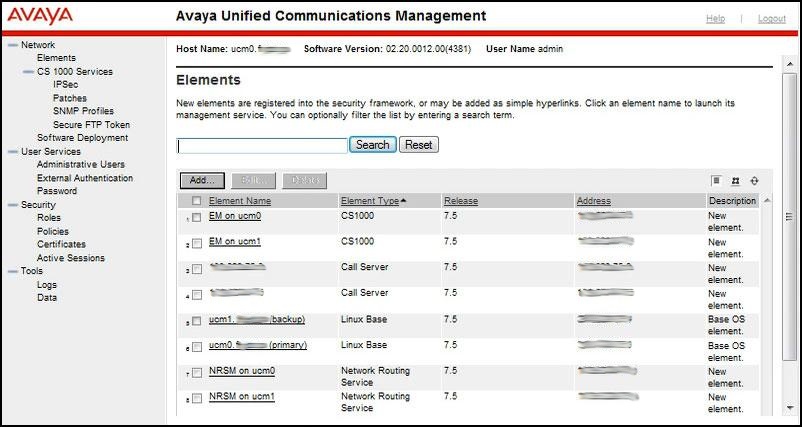Check the box for EM on ucm1
Viewport: 802px width, 427px height.
197,244
